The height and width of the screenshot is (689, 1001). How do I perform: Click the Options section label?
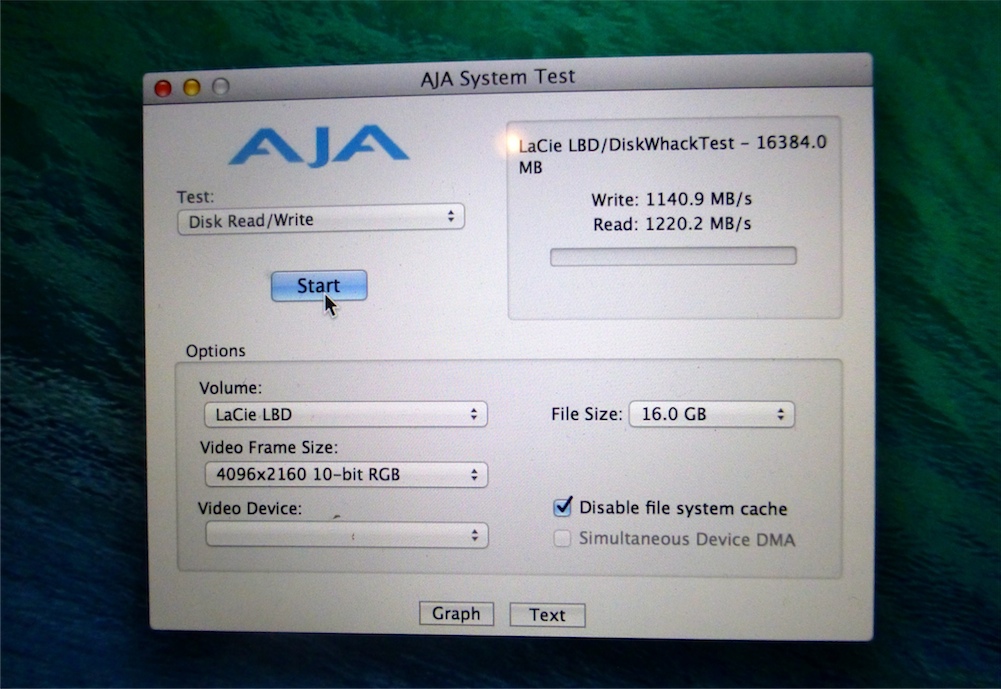[x=215, y=351]
